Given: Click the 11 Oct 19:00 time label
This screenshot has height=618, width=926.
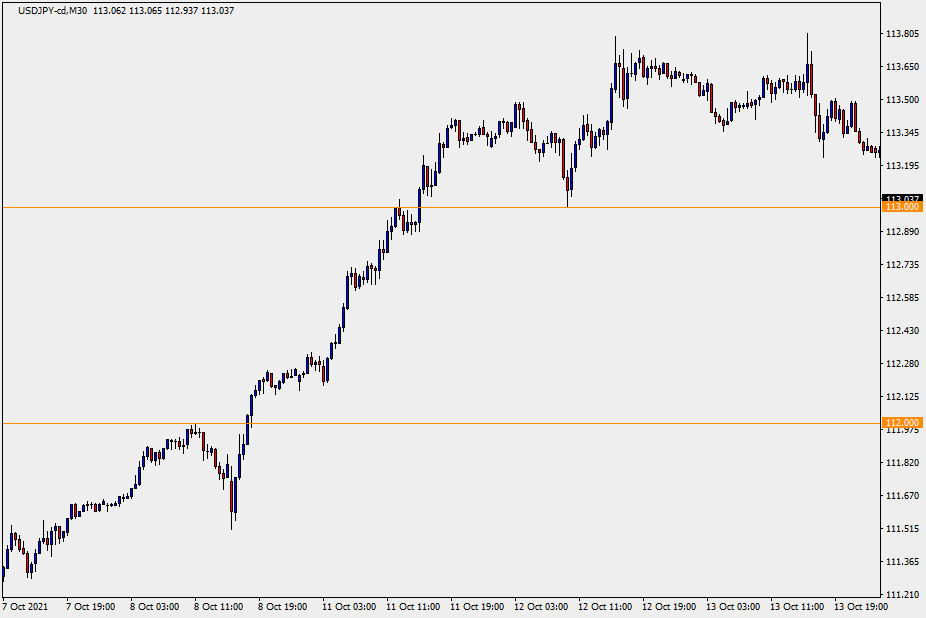Looking at the screenshot, I should [x=475, y=606].
